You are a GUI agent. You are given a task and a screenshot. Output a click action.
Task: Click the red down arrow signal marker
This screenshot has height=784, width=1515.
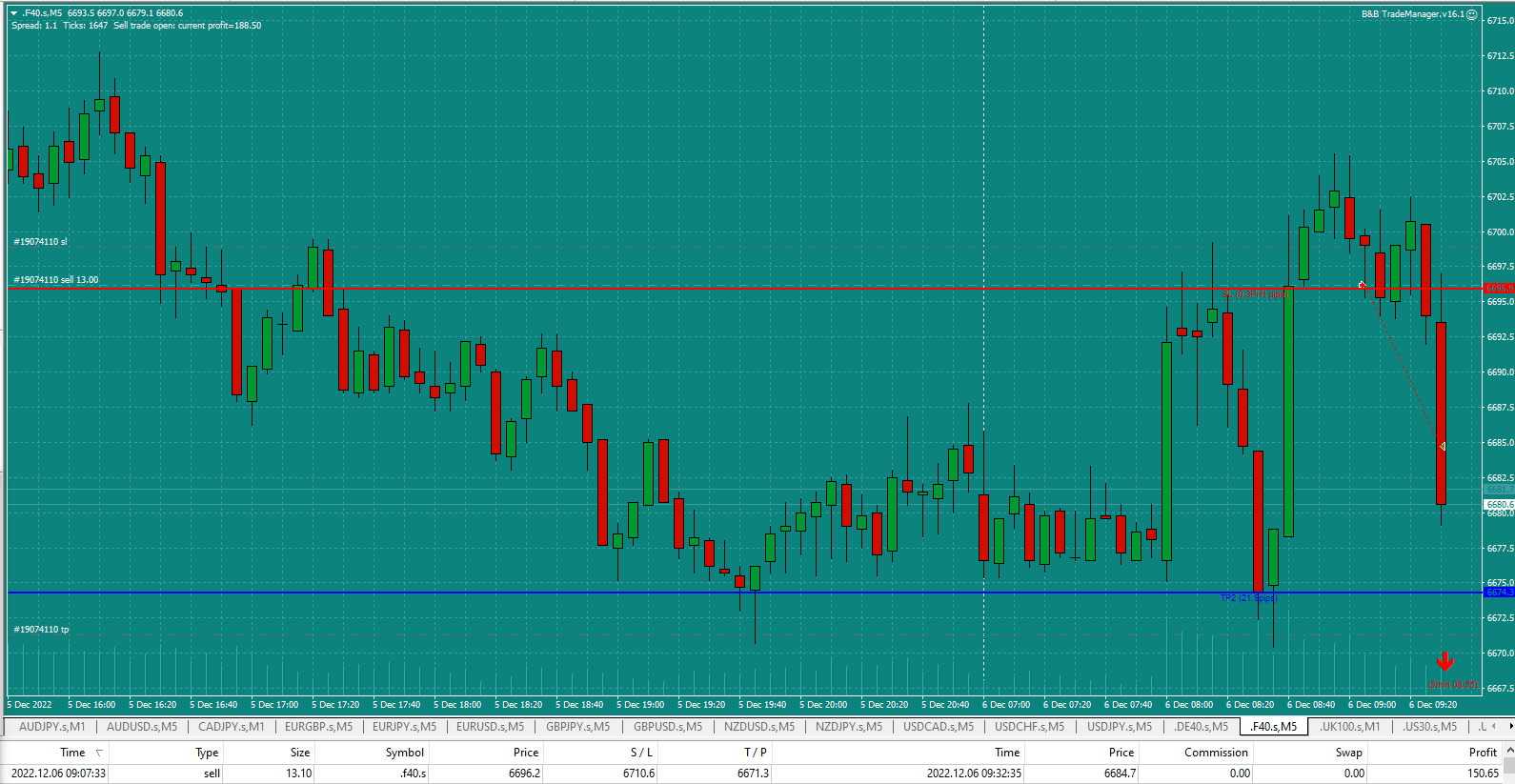[1445, 662]
